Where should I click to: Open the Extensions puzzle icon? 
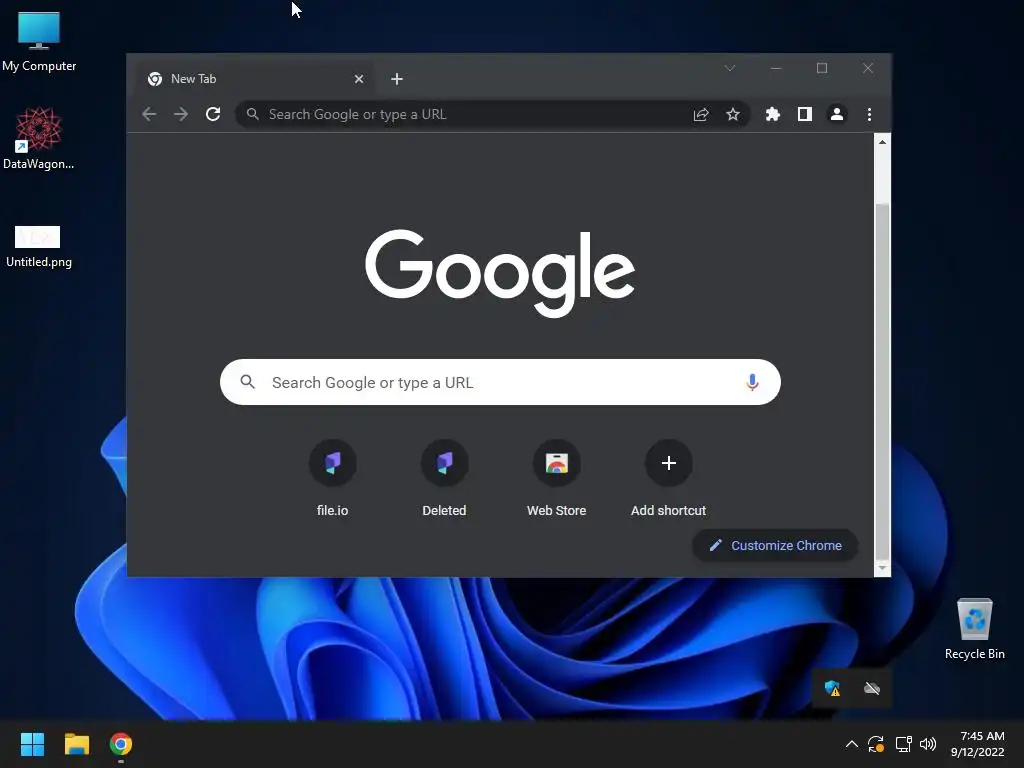(x=773, y=114)
